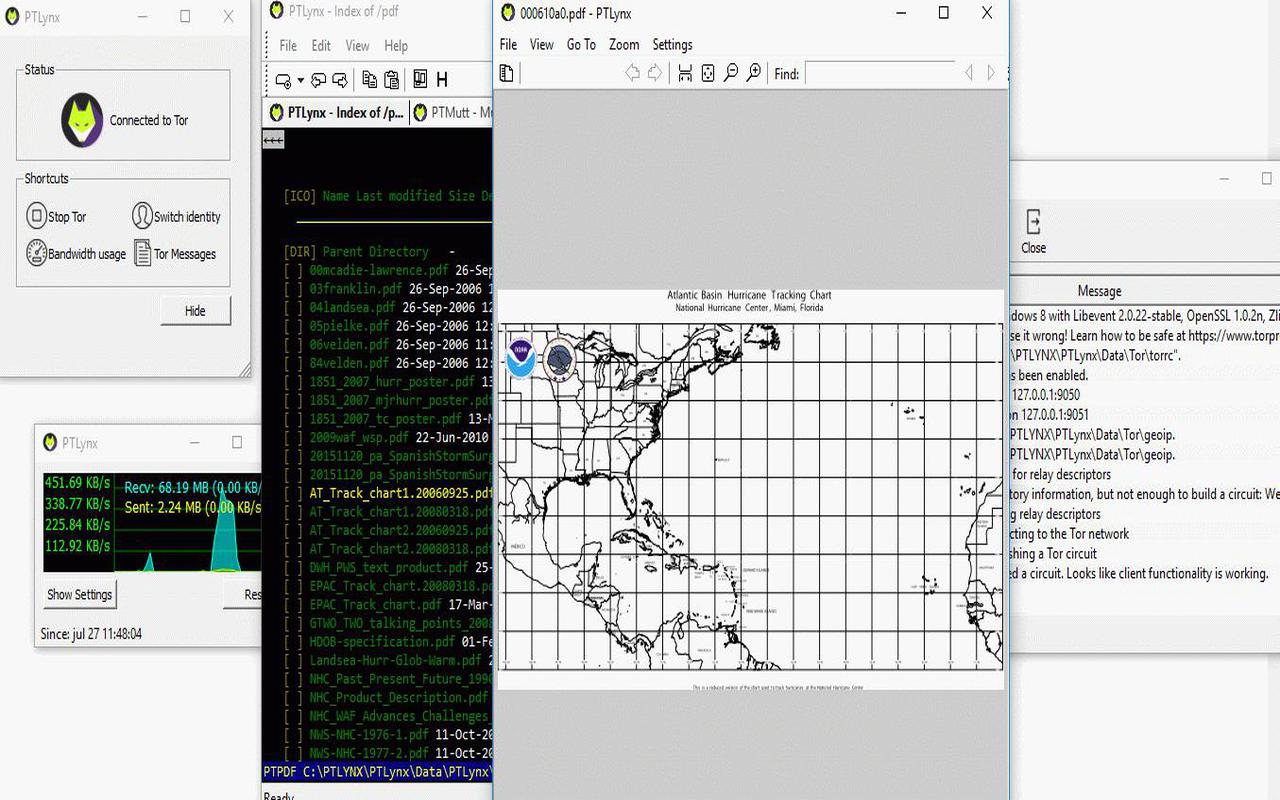Click Close icon in Tor message log

[1033, 232]
